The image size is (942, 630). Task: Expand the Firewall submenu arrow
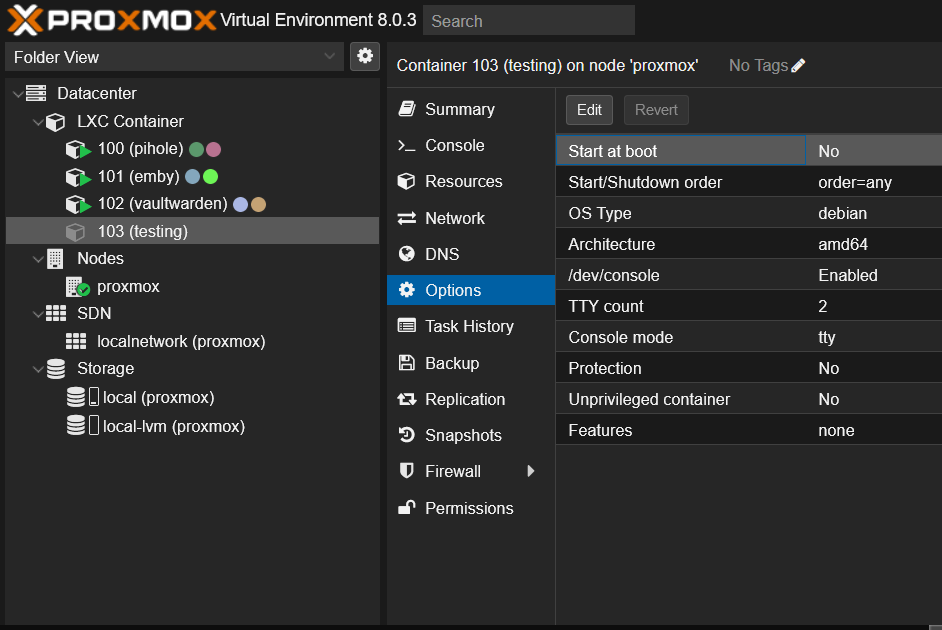[530, 471]
